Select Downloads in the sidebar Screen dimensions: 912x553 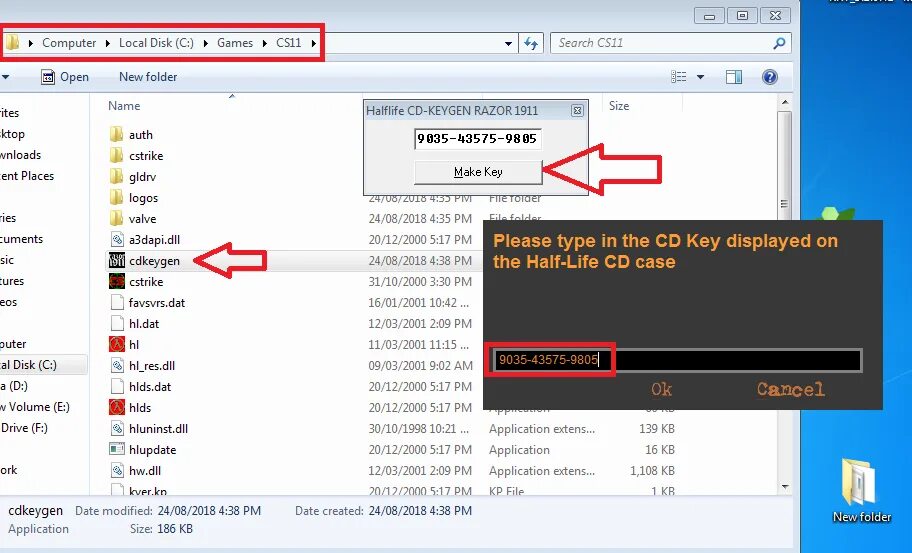(x=20, y=155)
